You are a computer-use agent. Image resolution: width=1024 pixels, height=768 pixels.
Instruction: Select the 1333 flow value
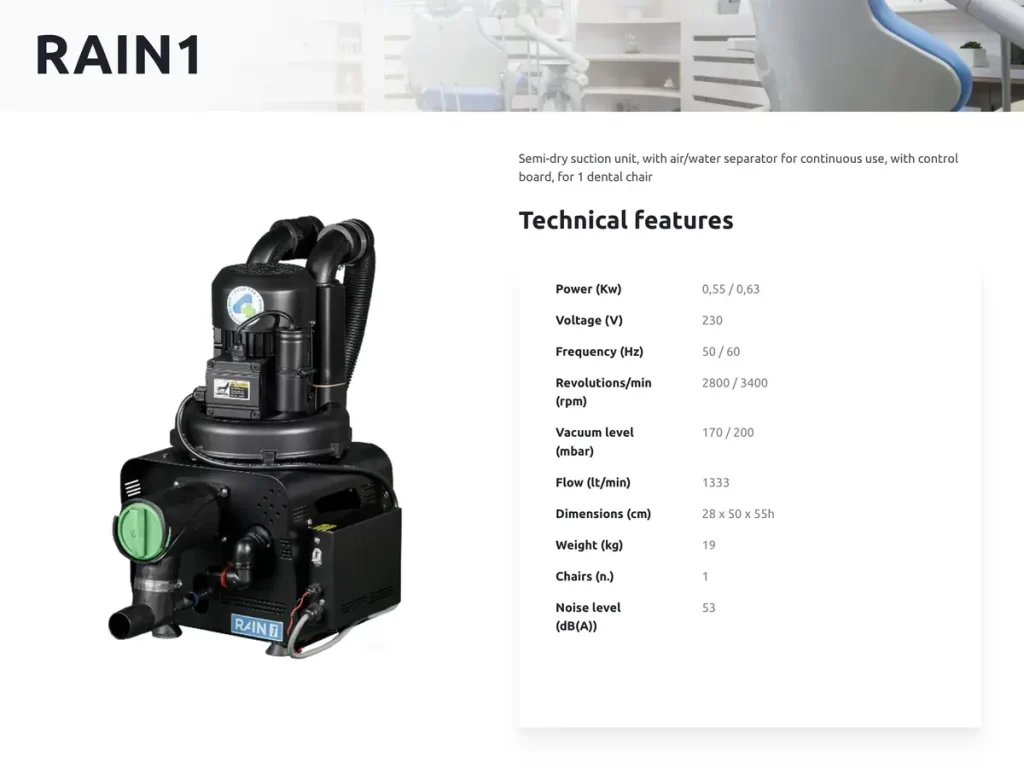click(x=715, y=482)
